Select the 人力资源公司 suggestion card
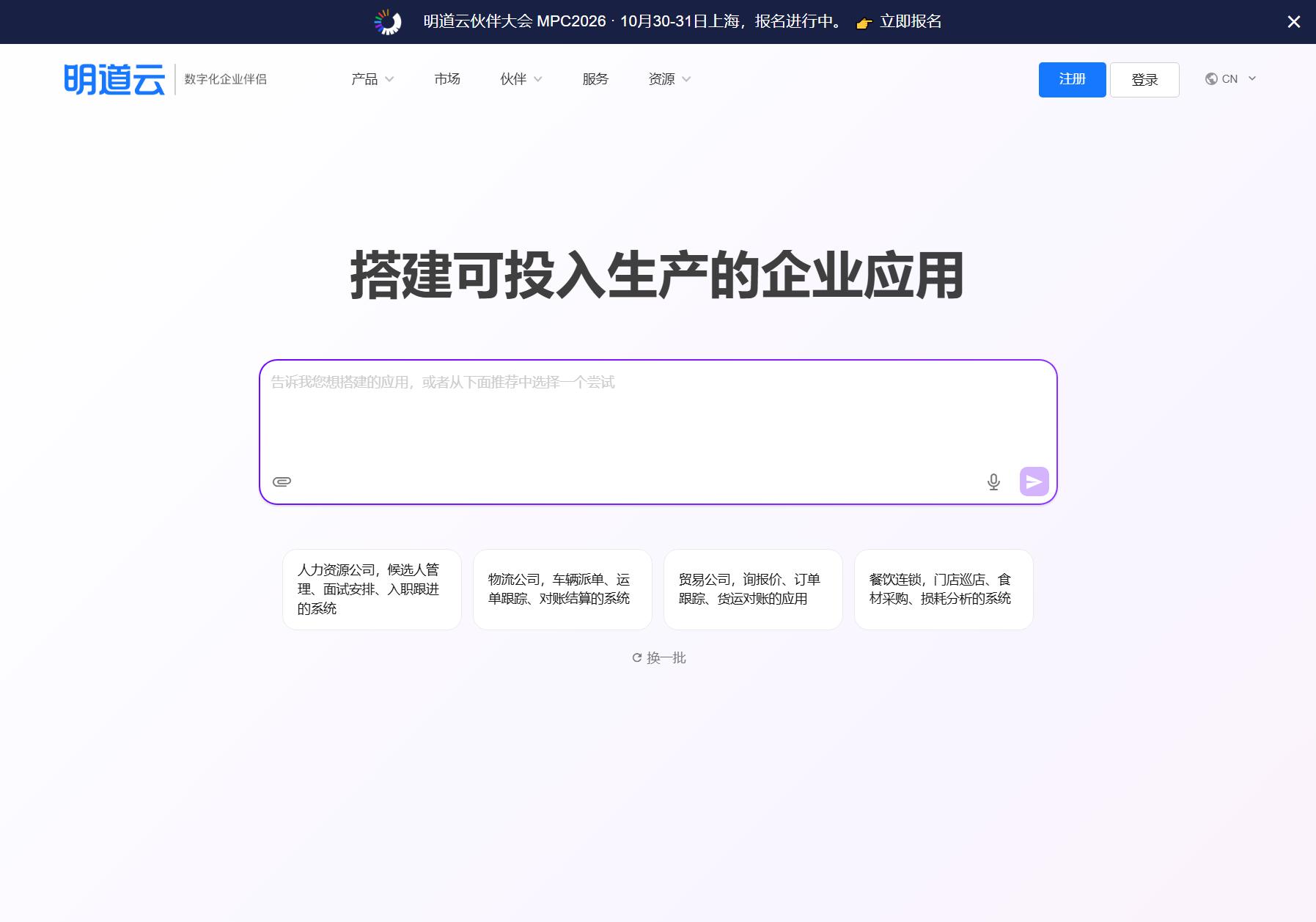This screenshot has width=1316, height=922. coord(372,589)
